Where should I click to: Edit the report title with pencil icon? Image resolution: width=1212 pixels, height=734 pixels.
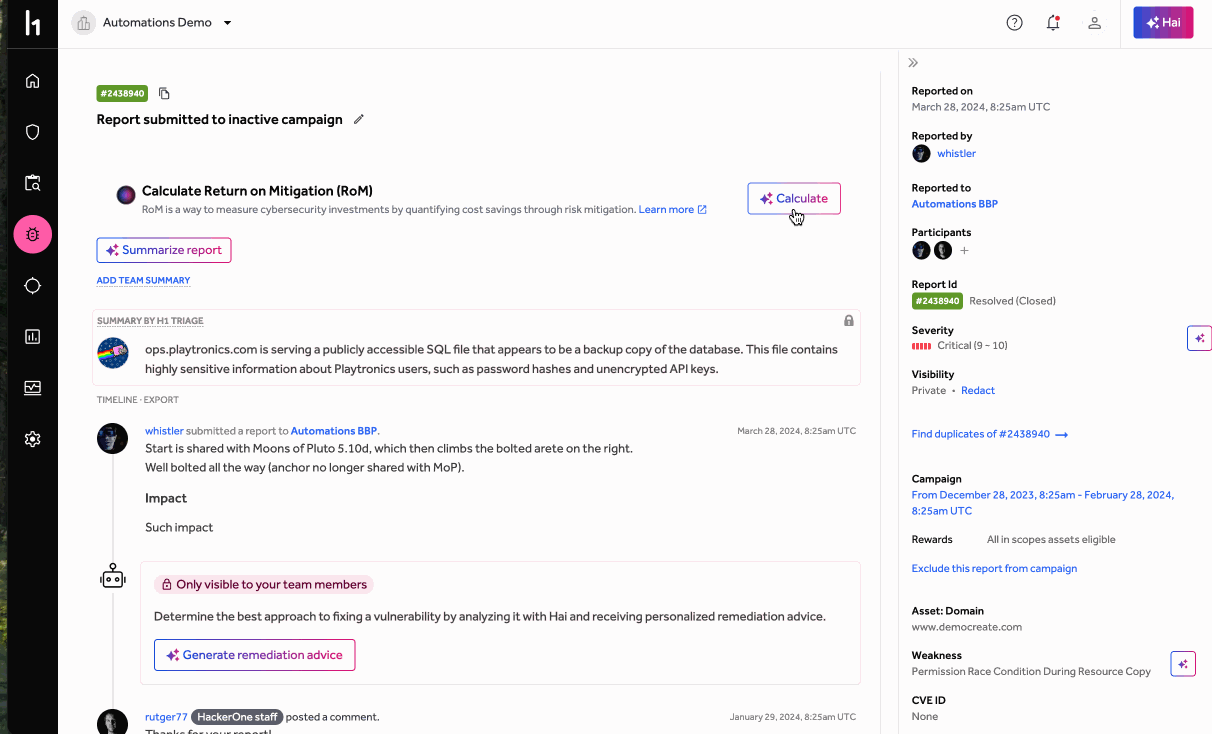[359, 119]
